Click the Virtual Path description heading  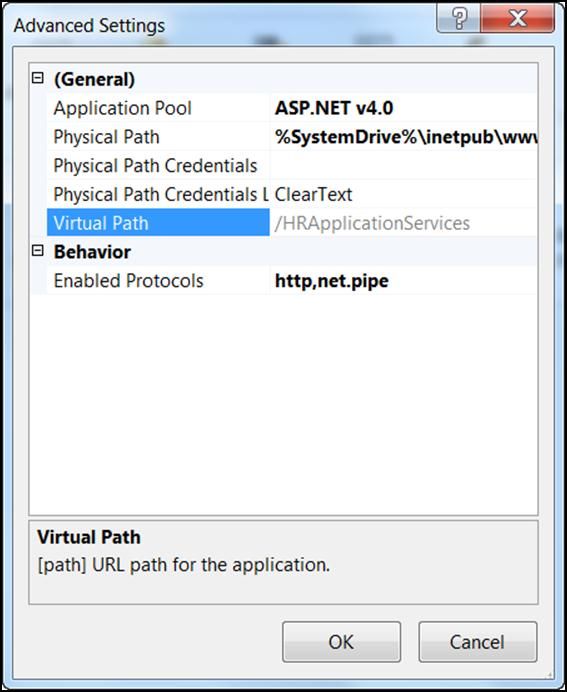coord(89,537)
